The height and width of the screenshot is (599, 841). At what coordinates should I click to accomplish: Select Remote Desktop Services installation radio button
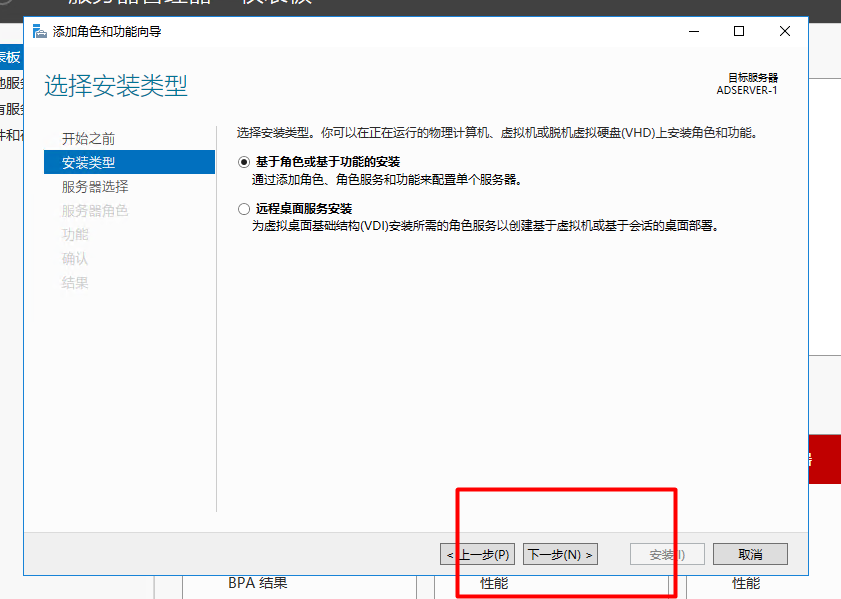tap(244, 209)
